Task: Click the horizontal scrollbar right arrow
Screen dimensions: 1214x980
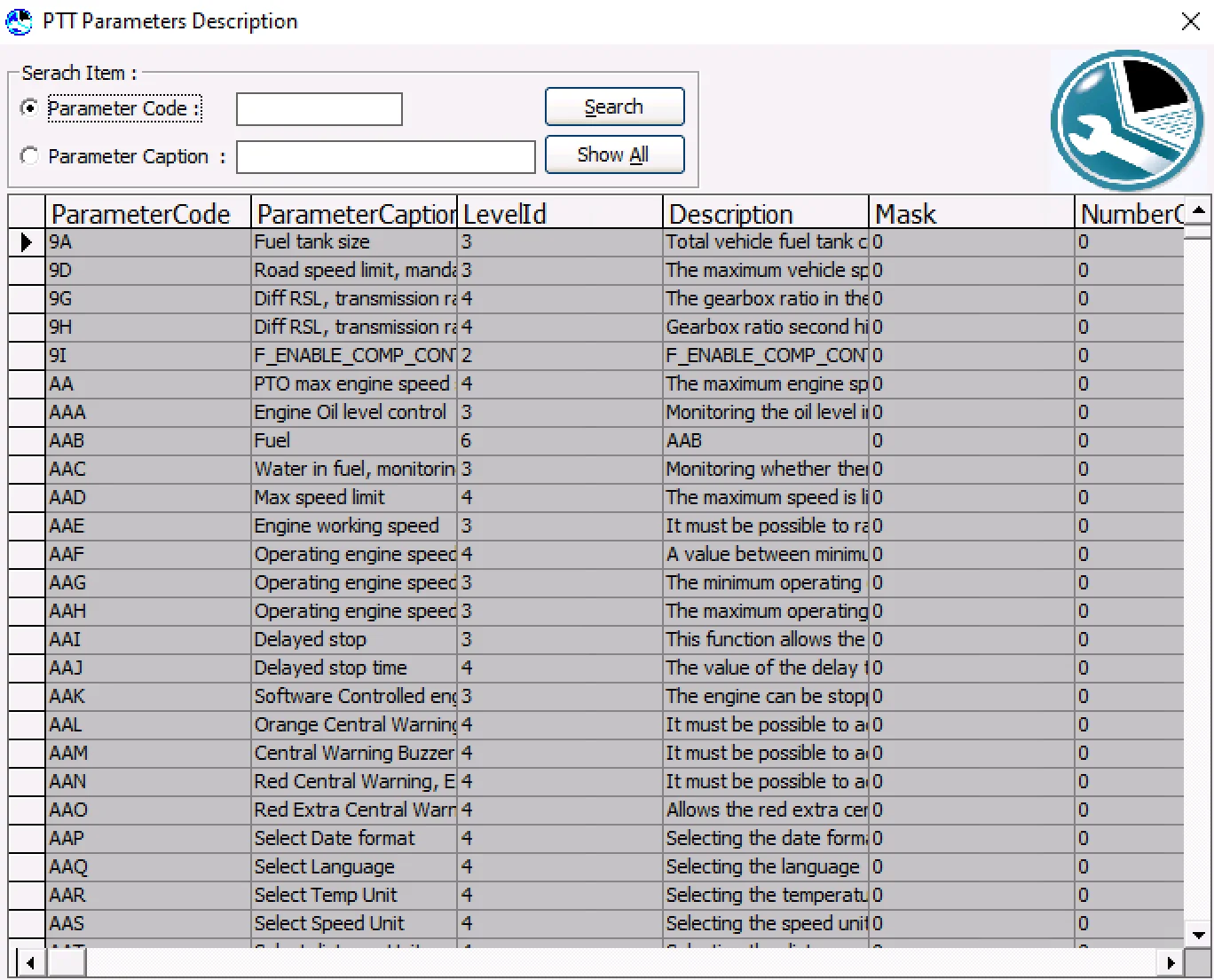Action: coord(1171,961)
